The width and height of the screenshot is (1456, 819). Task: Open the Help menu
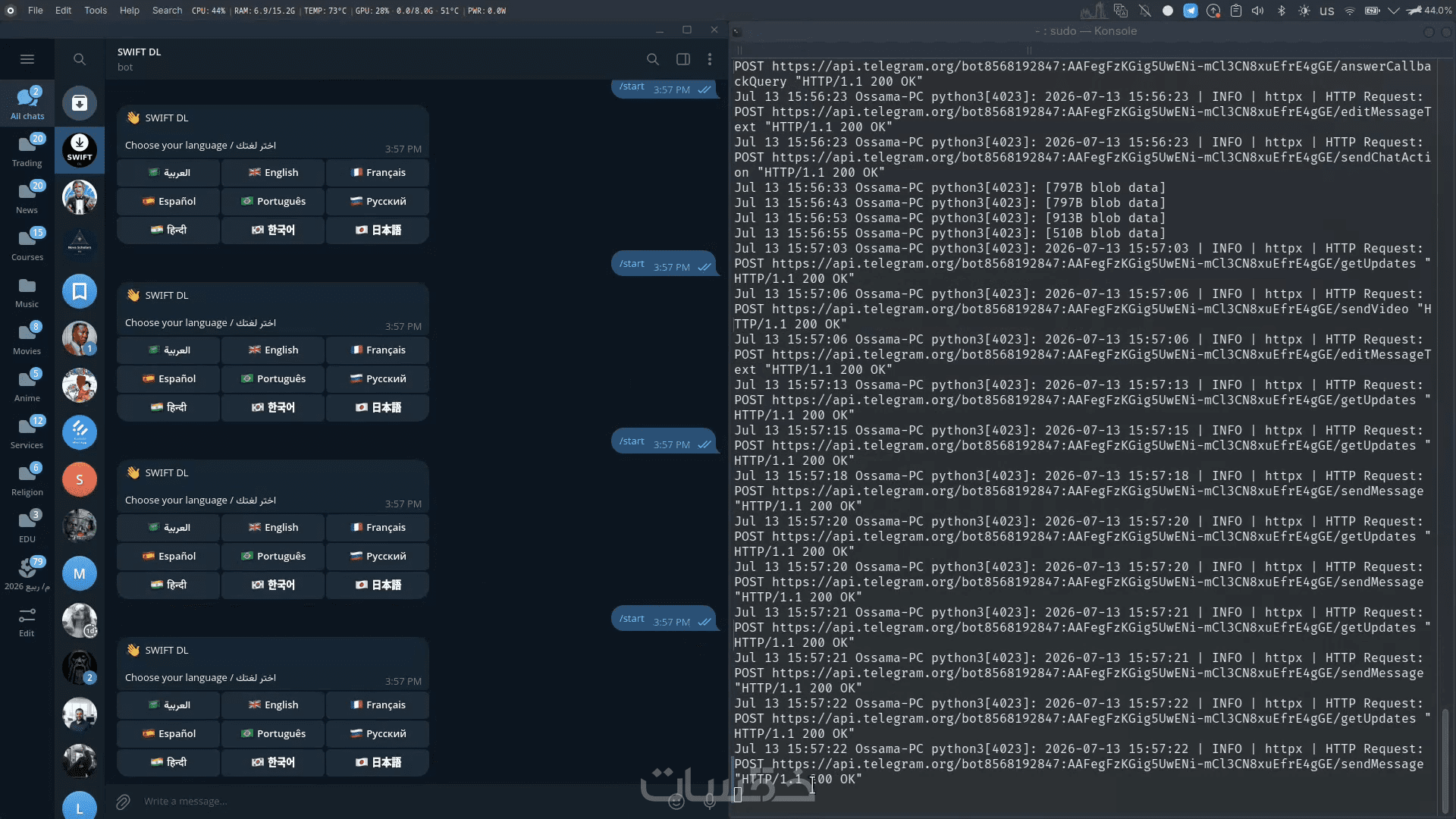tap(130, 11)
